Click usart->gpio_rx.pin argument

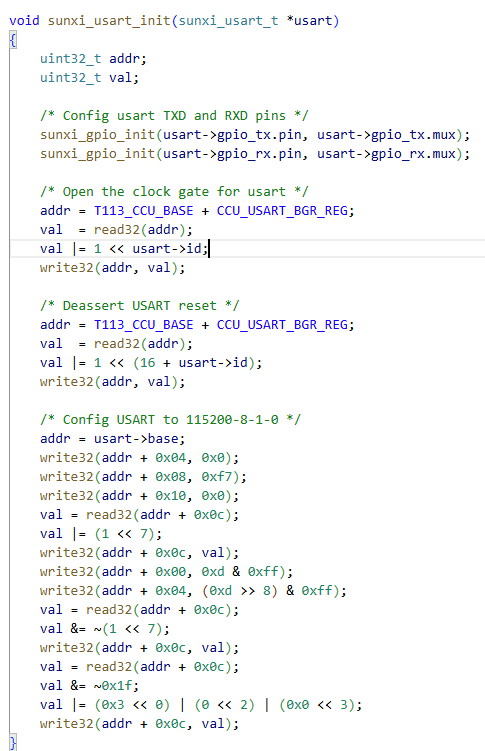click(x=232, y=154)
